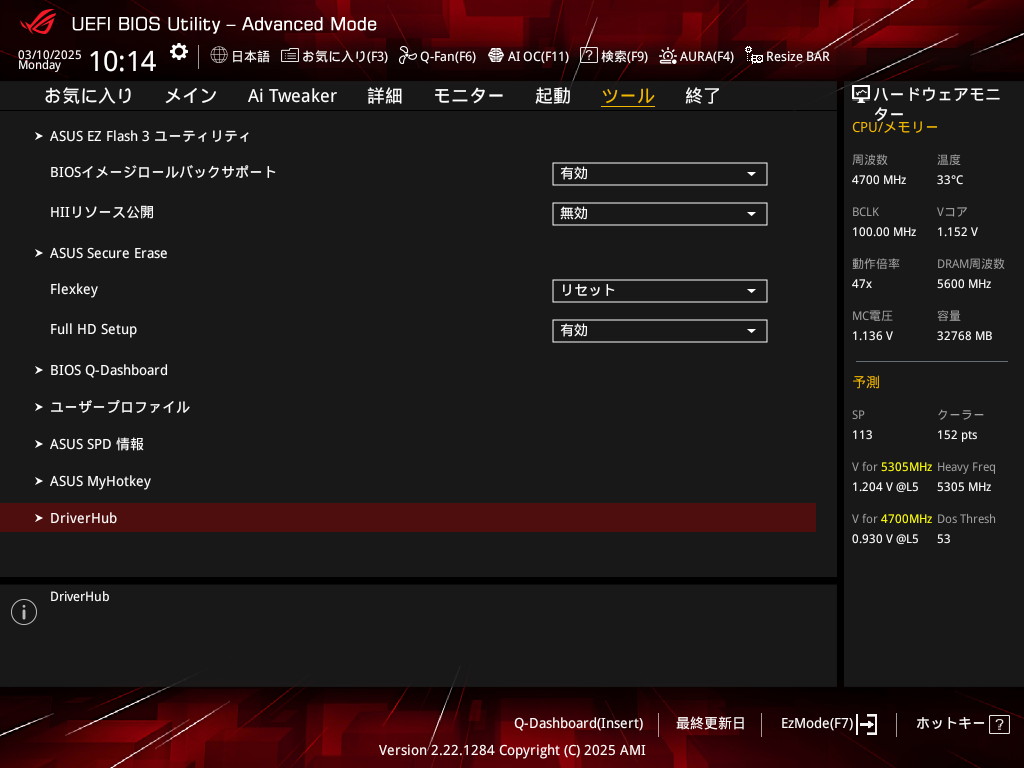Viewport: 1024px width, 768px height.
Task: Open settings via the gear icon
Action: click(179, 52)
